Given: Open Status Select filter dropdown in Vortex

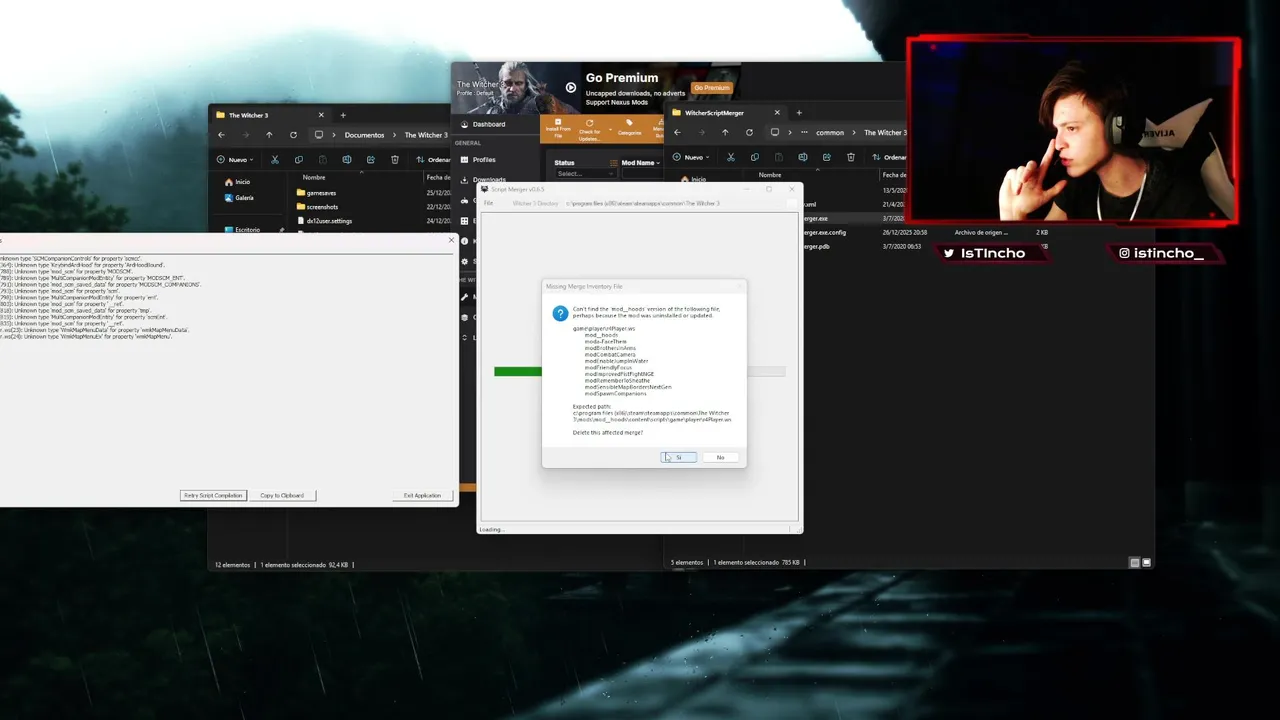Looking at the screenshot, I should pos(585,173).
